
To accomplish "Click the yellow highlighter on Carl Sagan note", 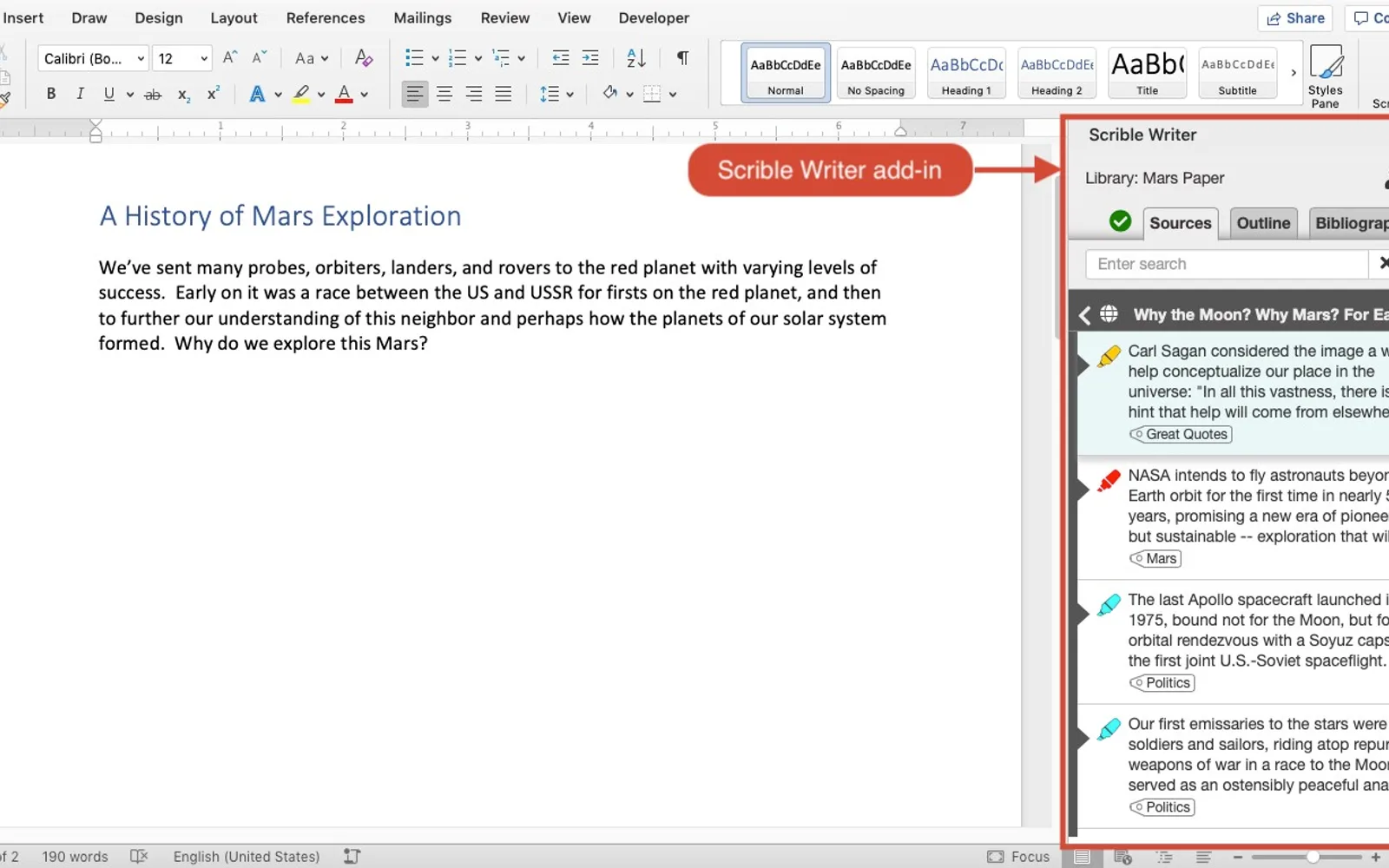I will [1109, 357].
